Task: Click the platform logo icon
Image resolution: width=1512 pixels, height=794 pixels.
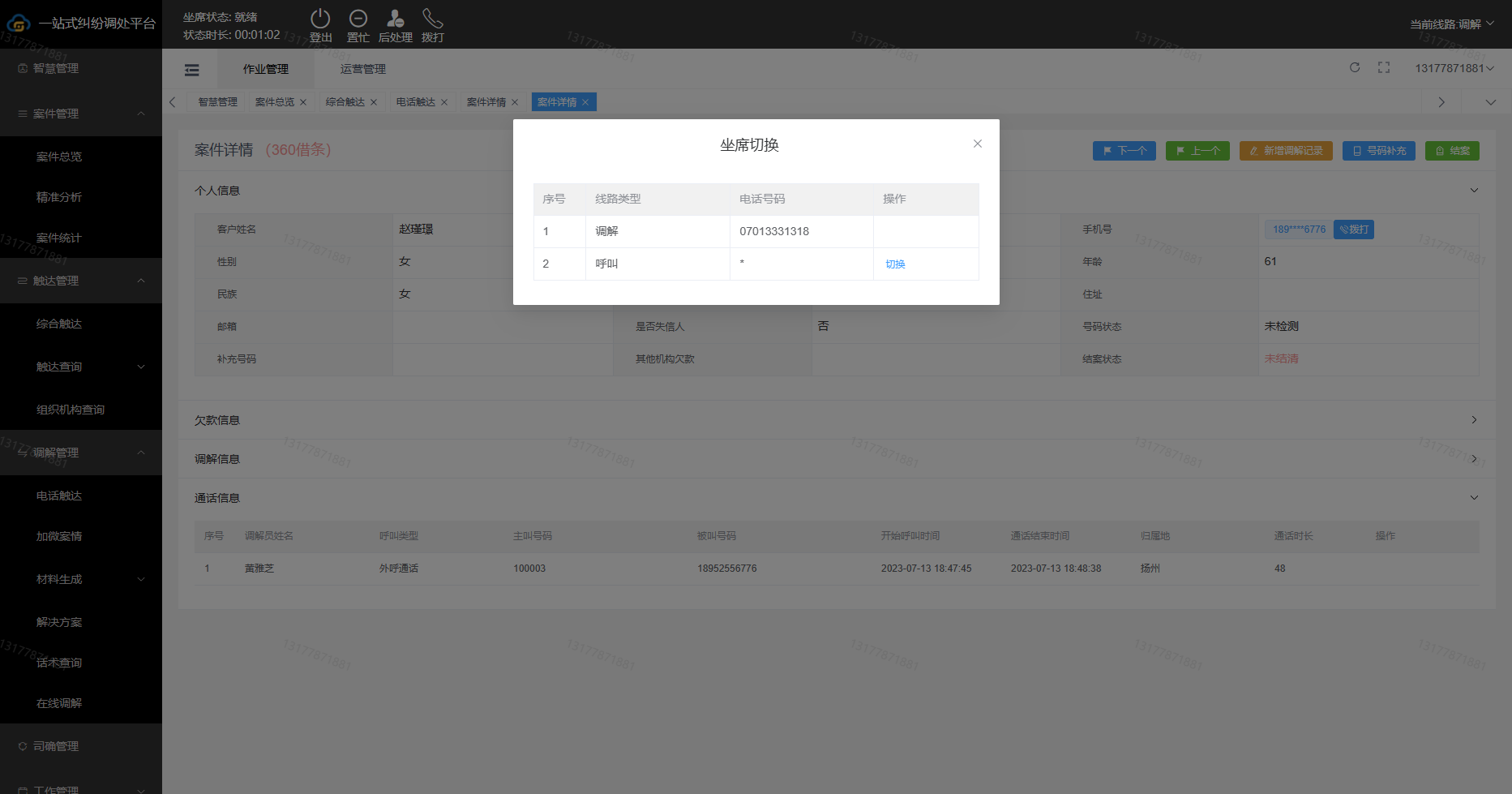Action: 19,24
